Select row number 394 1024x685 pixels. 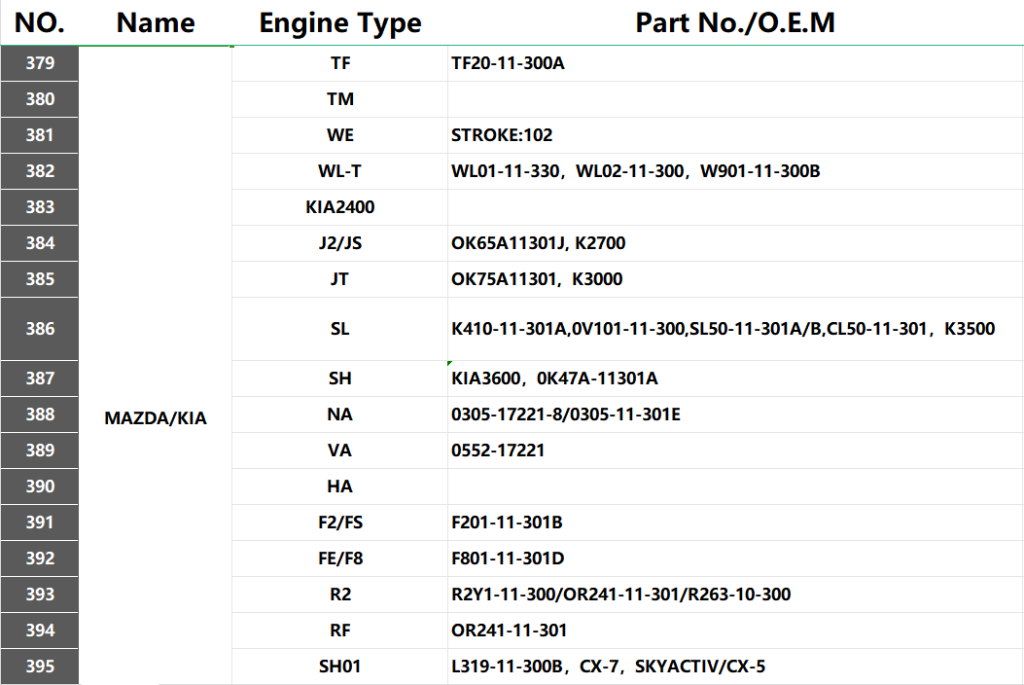39,629
